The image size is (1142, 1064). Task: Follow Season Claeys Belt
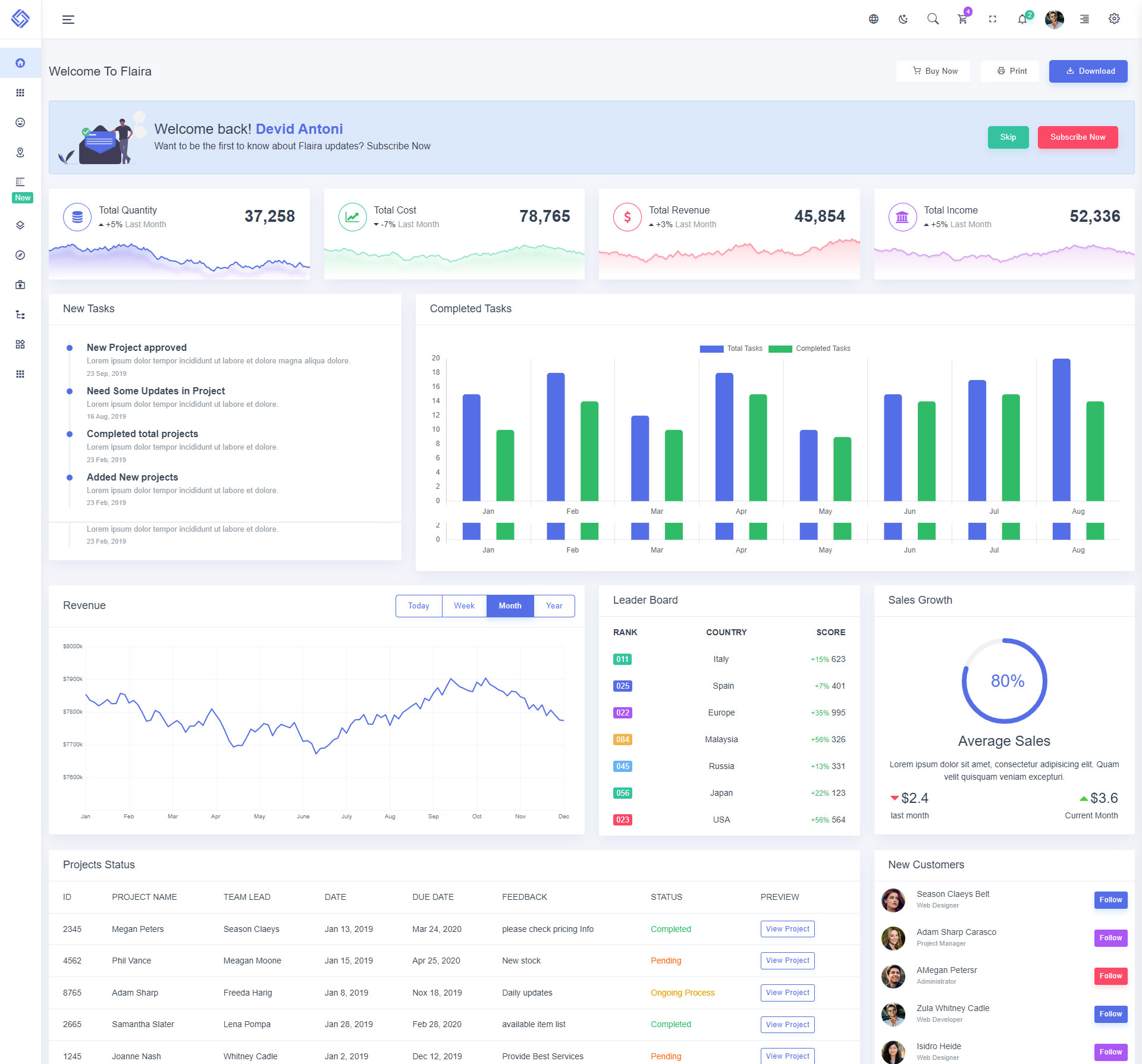[1110, 900]
